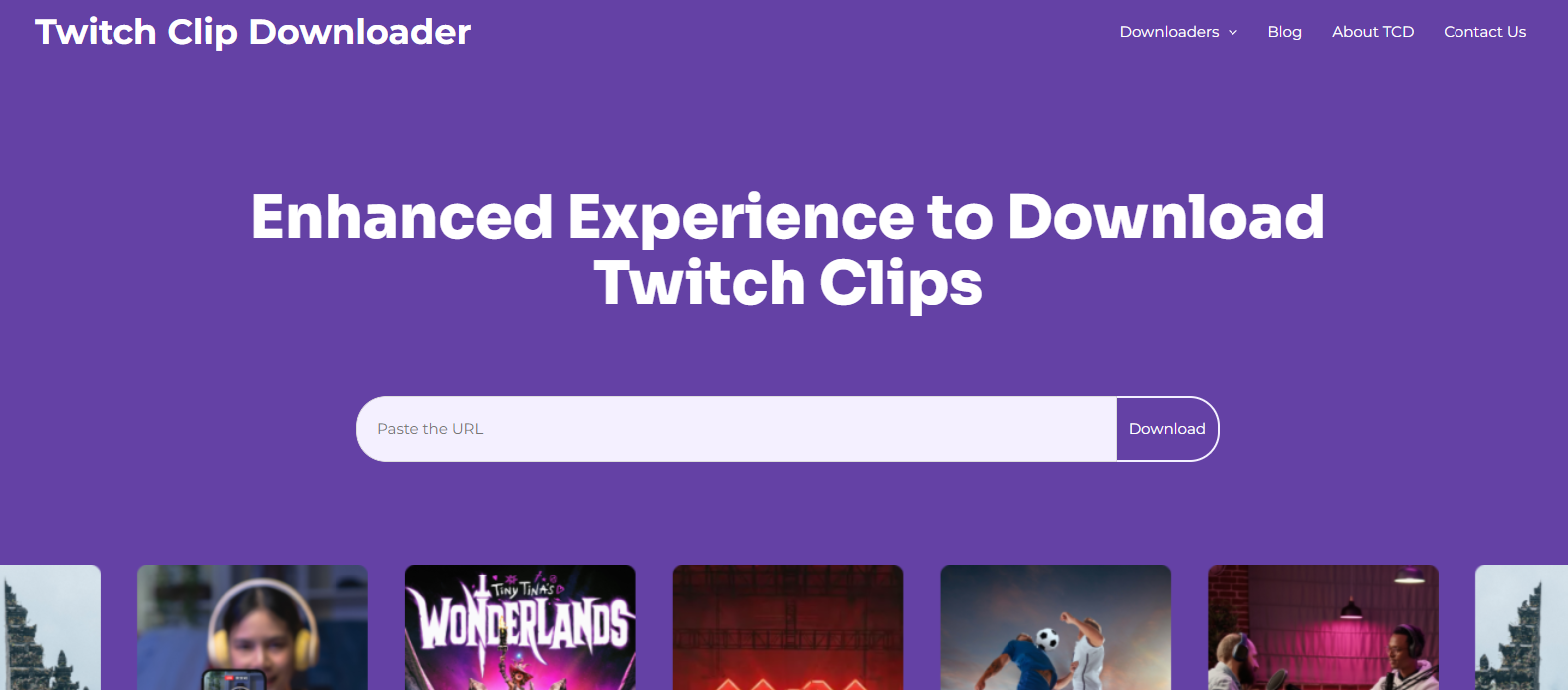
Task: Expand the chevron arrow beside Downloaders
Action: pyautogui.click(x=1232, y=32)
